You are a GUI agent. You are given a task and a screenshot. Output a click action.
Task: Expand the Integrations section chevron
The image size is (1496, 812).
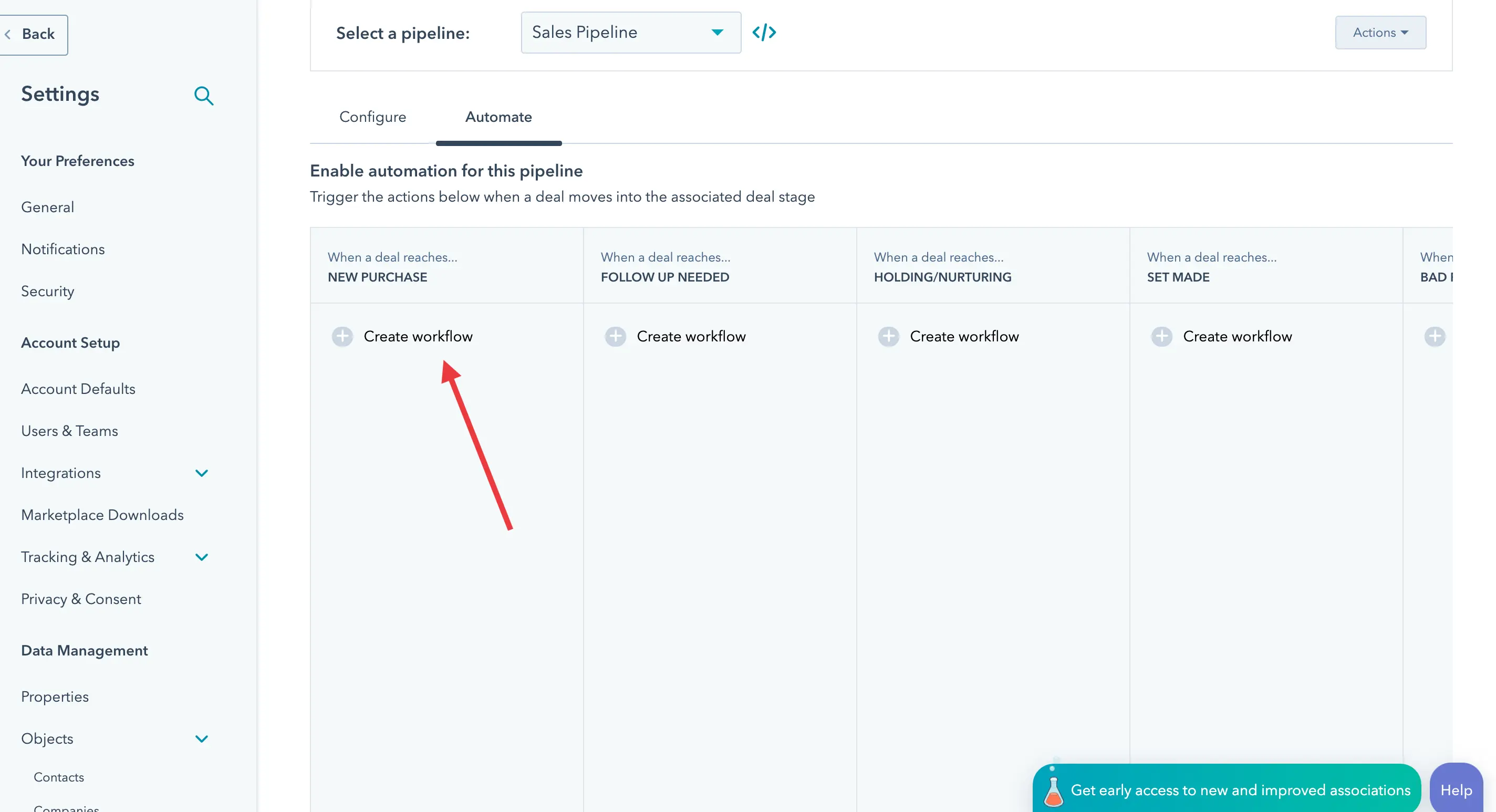point(202,473)
